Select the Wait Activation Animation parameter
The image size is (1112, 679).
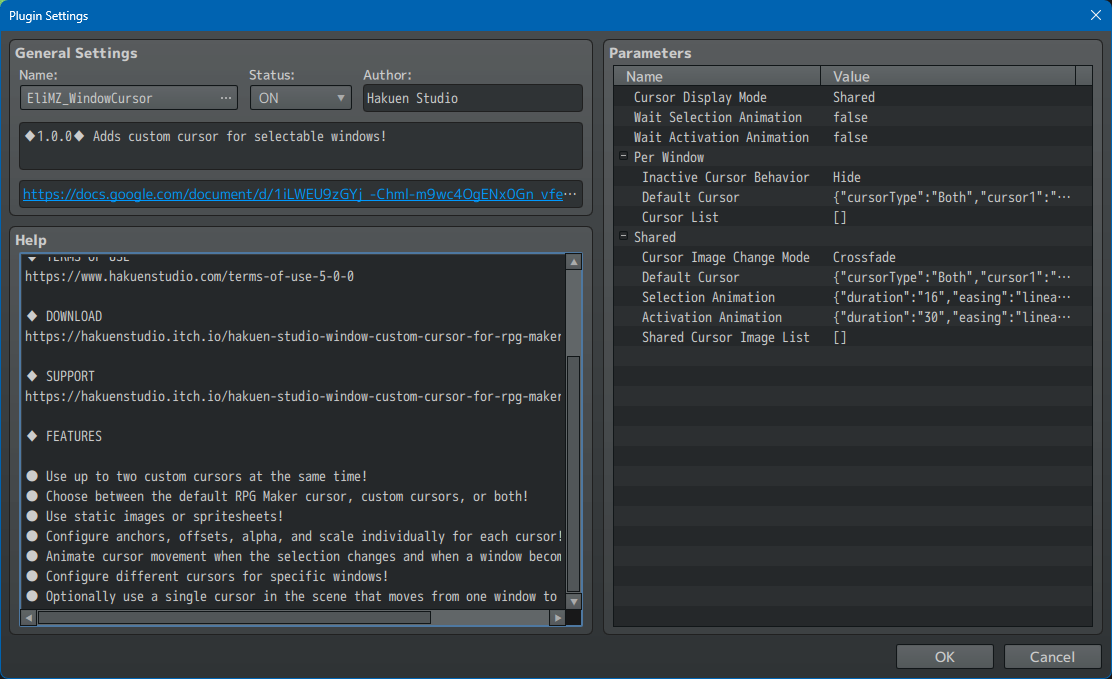pos(852,137)
